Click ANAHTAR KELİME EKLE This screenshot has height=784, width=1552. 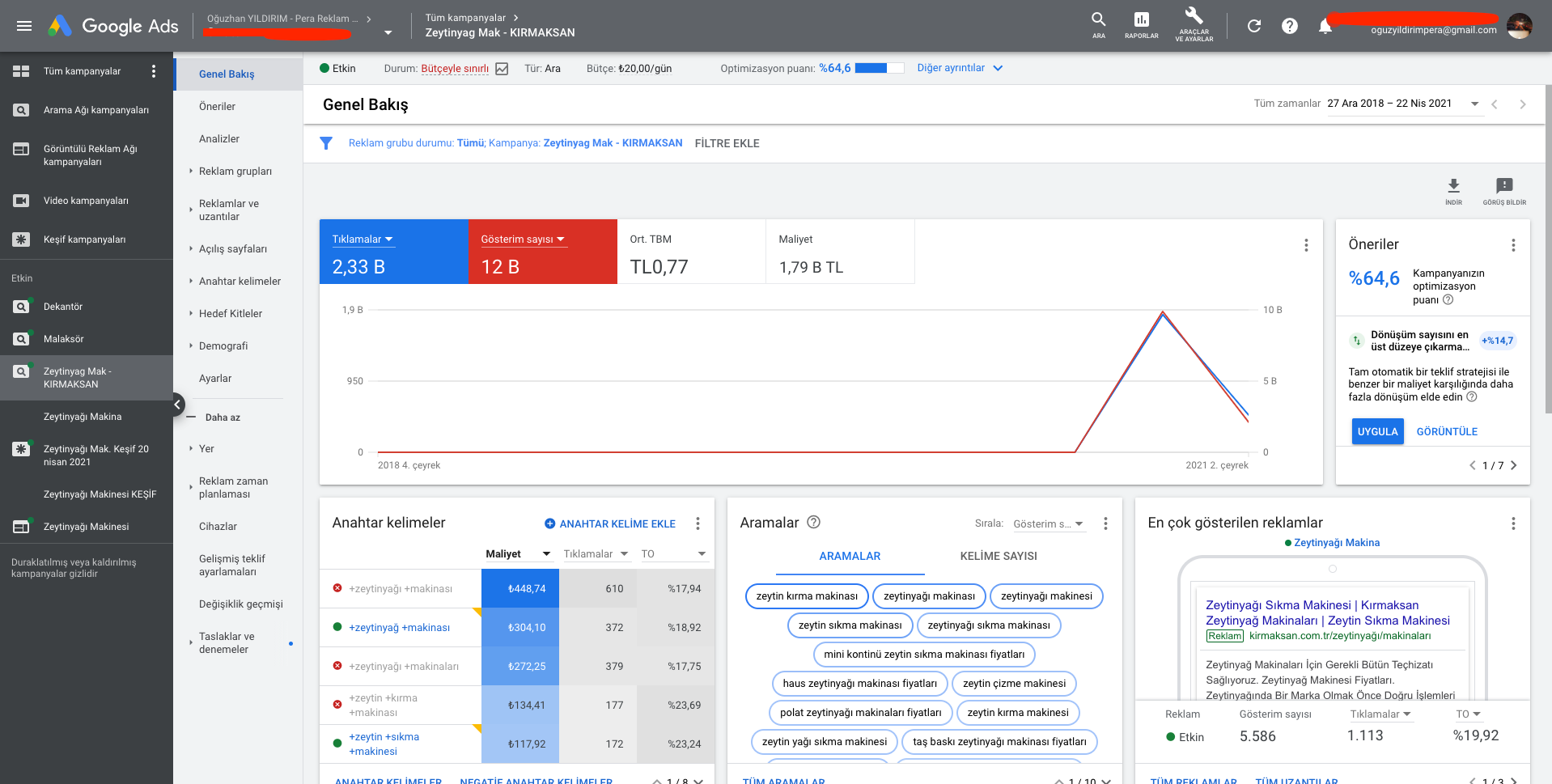(x=610, y=524)
